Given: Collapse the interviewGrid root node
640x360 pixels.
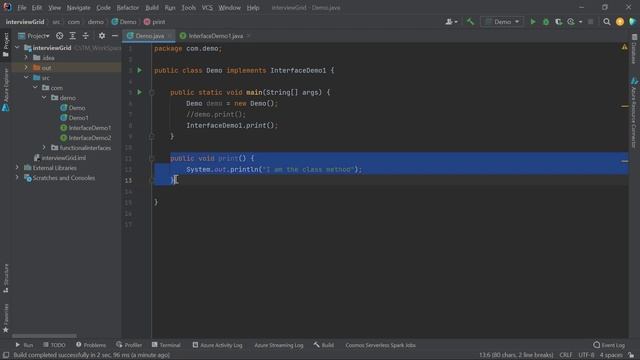Looking at the screenshot, I should coord(17,48).
